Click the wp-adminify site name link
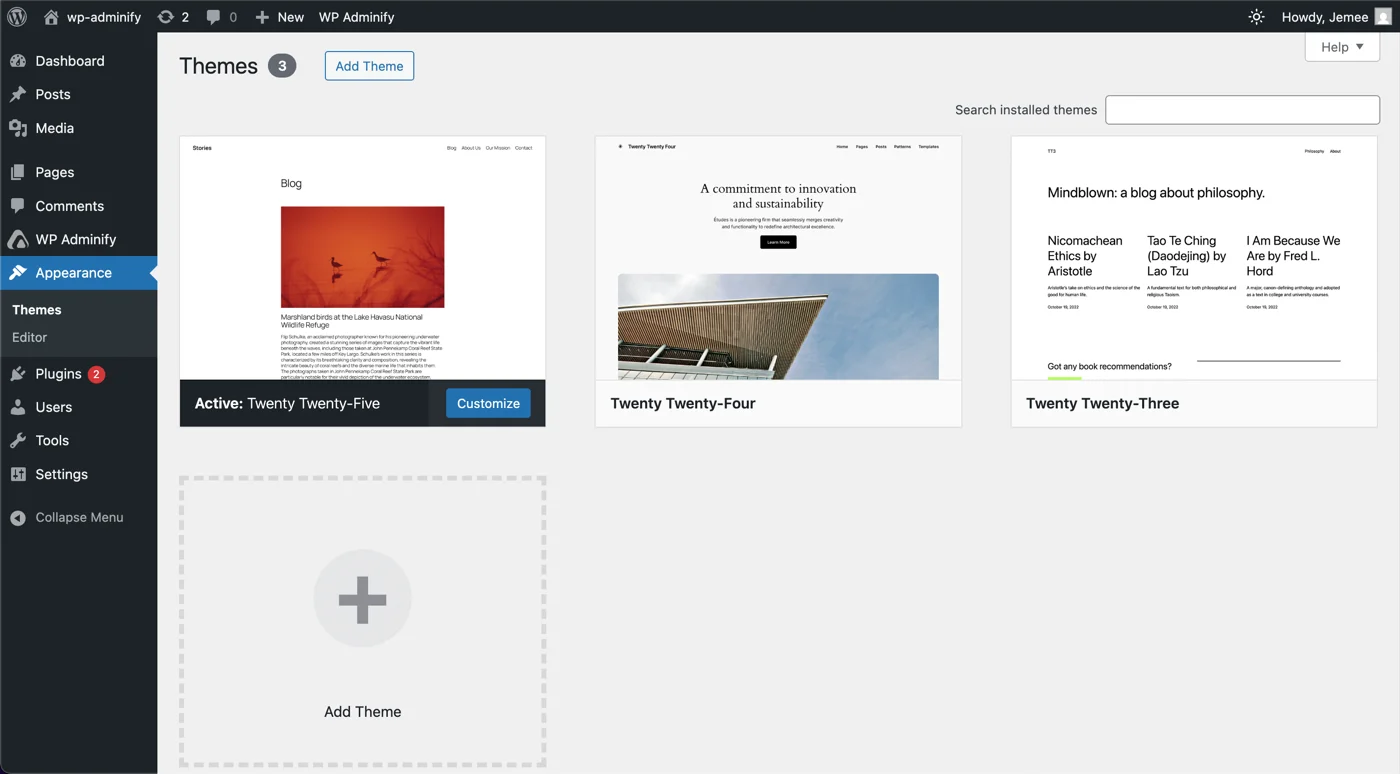Viewport: 1400px width, 774px height. (104, 17)
